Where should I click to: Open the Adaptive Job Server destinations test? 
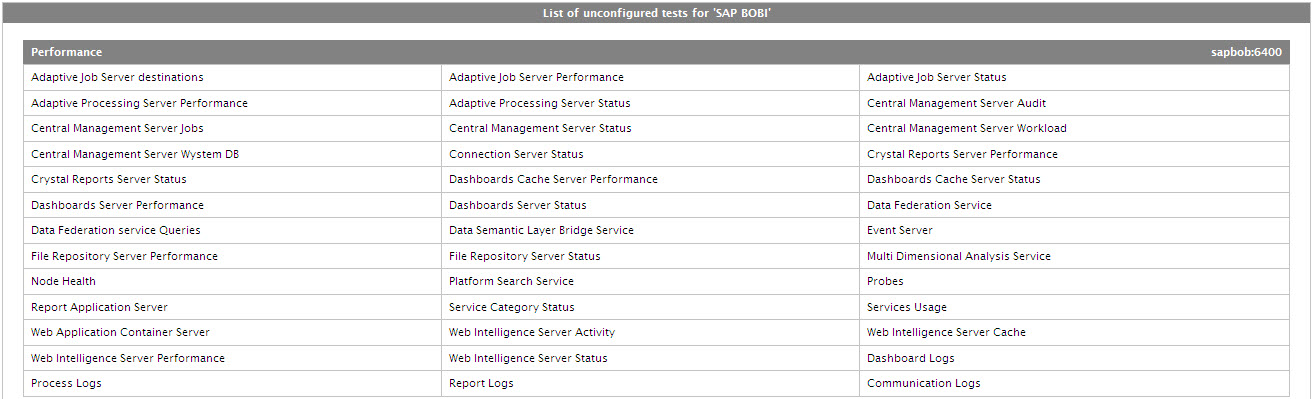pyautogui.click(x=117, y=77)
